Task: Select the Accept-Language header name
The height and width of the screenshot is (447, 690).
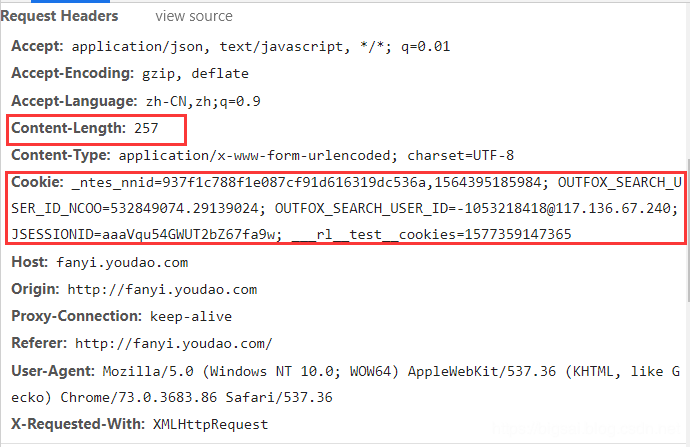Action: point(73,101)
